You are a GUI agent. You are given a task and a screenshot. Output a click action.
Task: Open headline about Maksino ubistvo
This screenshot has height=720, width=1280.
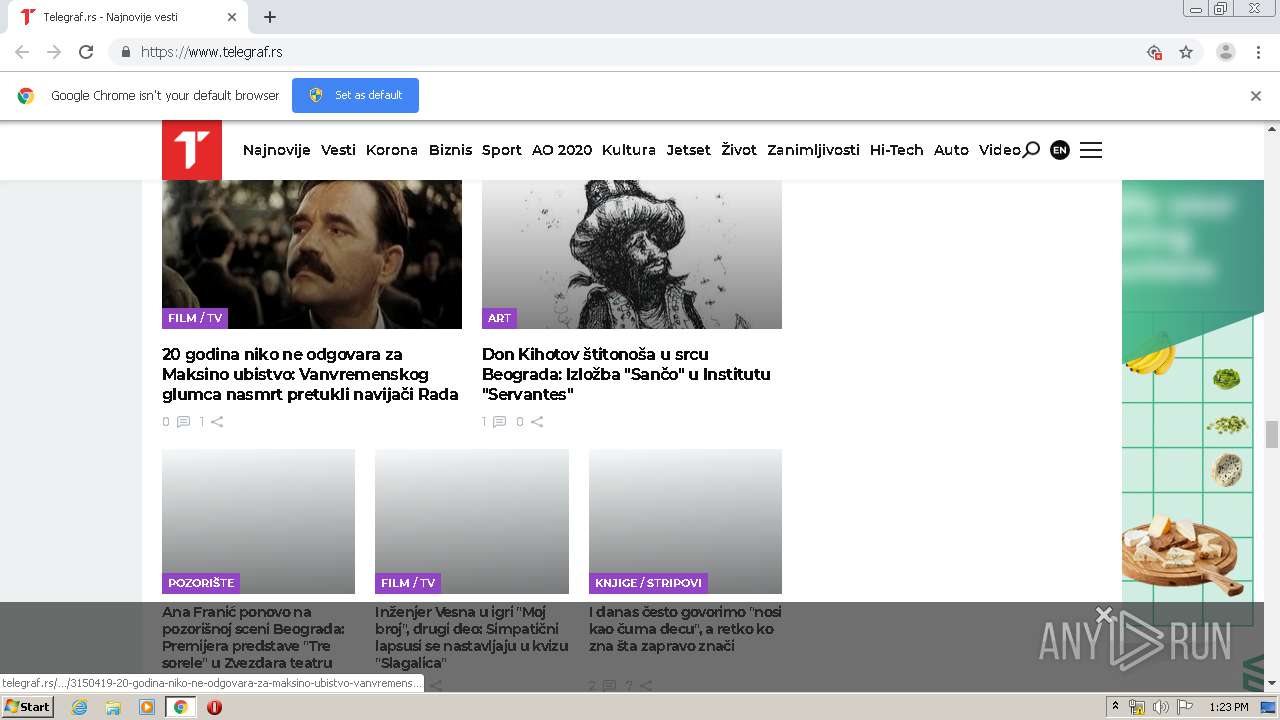point(310,374)
